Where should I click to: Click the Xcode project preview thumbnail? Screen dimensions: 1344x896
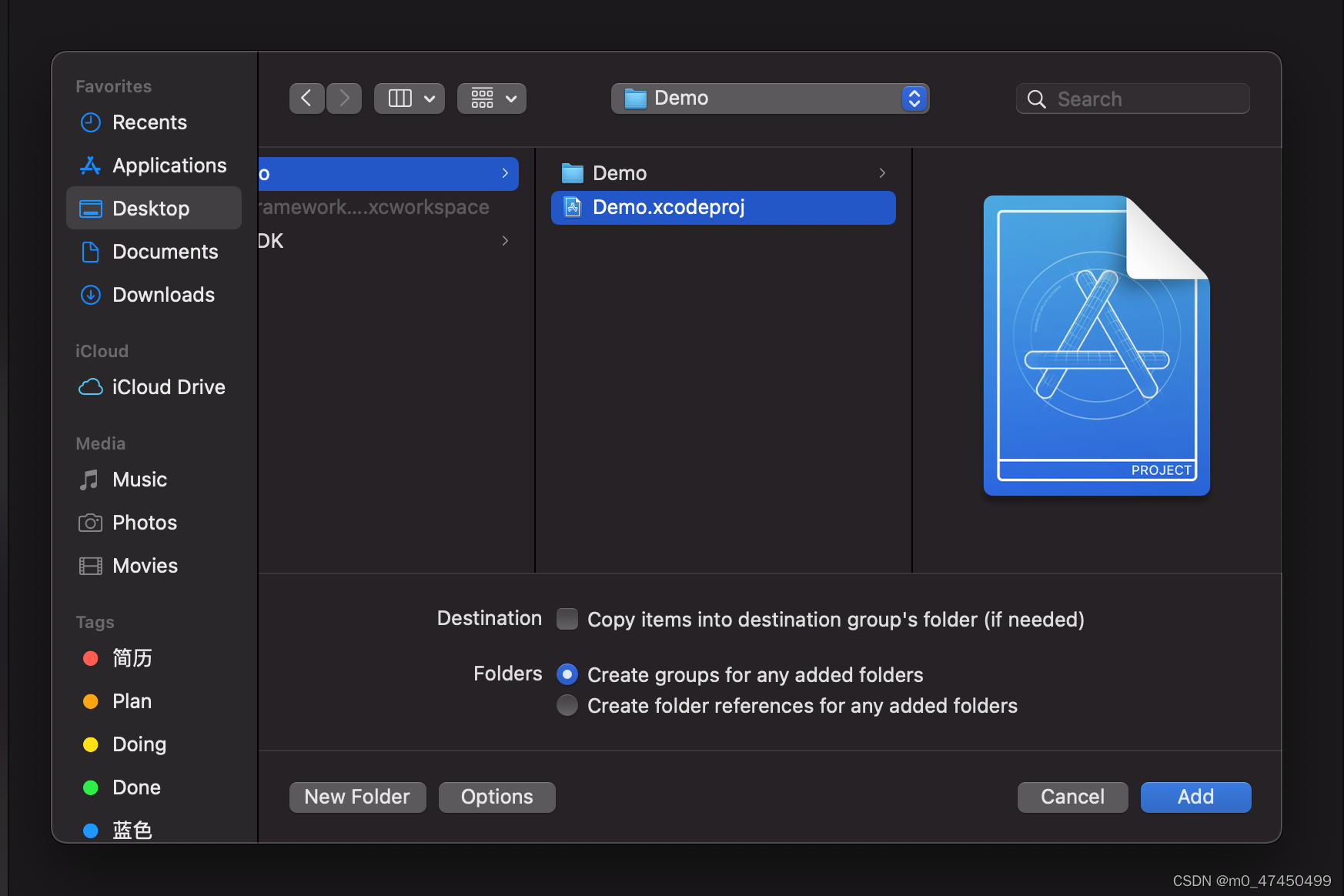[1097, 346]
